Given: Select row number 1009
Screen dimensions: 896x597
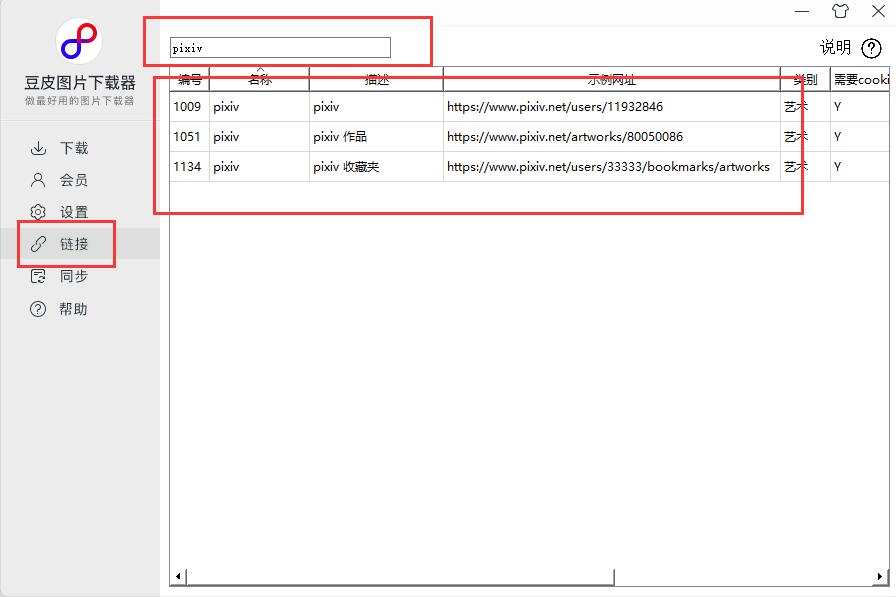Looking at the screenshot, I should (x=187, y=107).
